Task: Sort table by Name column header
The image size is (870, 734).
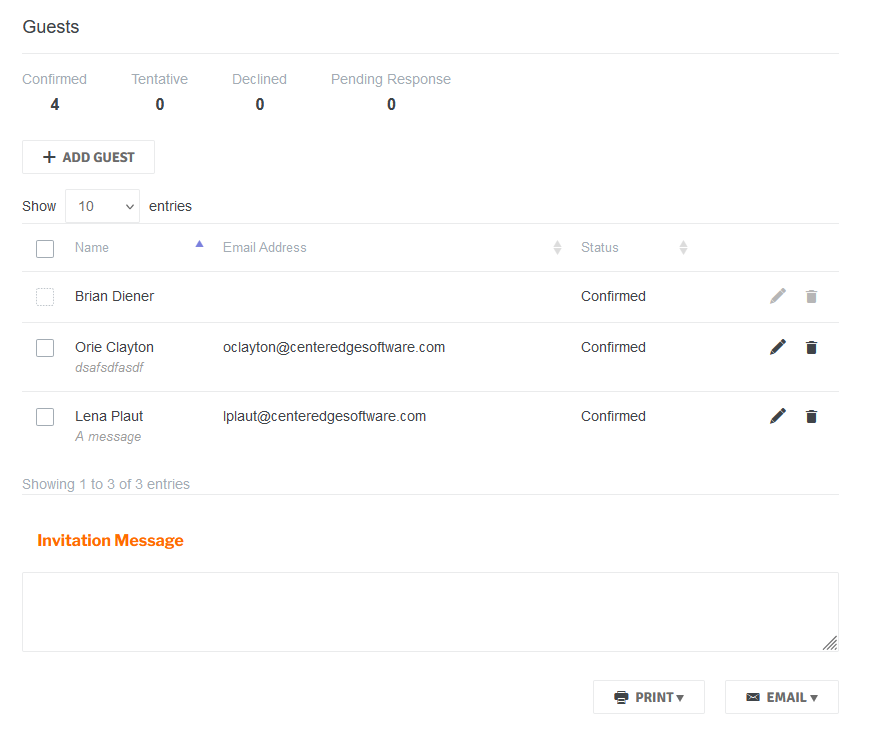Action: pyautogui.click(x=92, y=247)
